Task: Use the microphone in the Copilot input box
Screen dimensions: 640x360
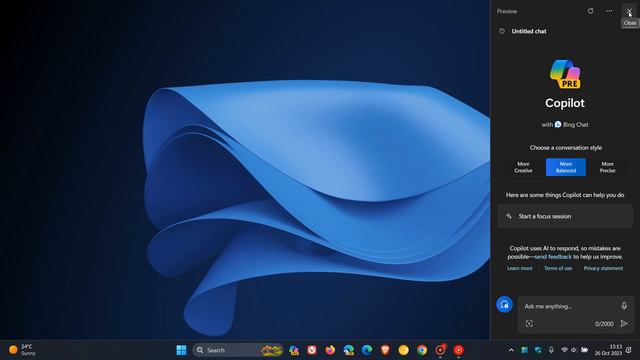Action: (x=624, y=306)
